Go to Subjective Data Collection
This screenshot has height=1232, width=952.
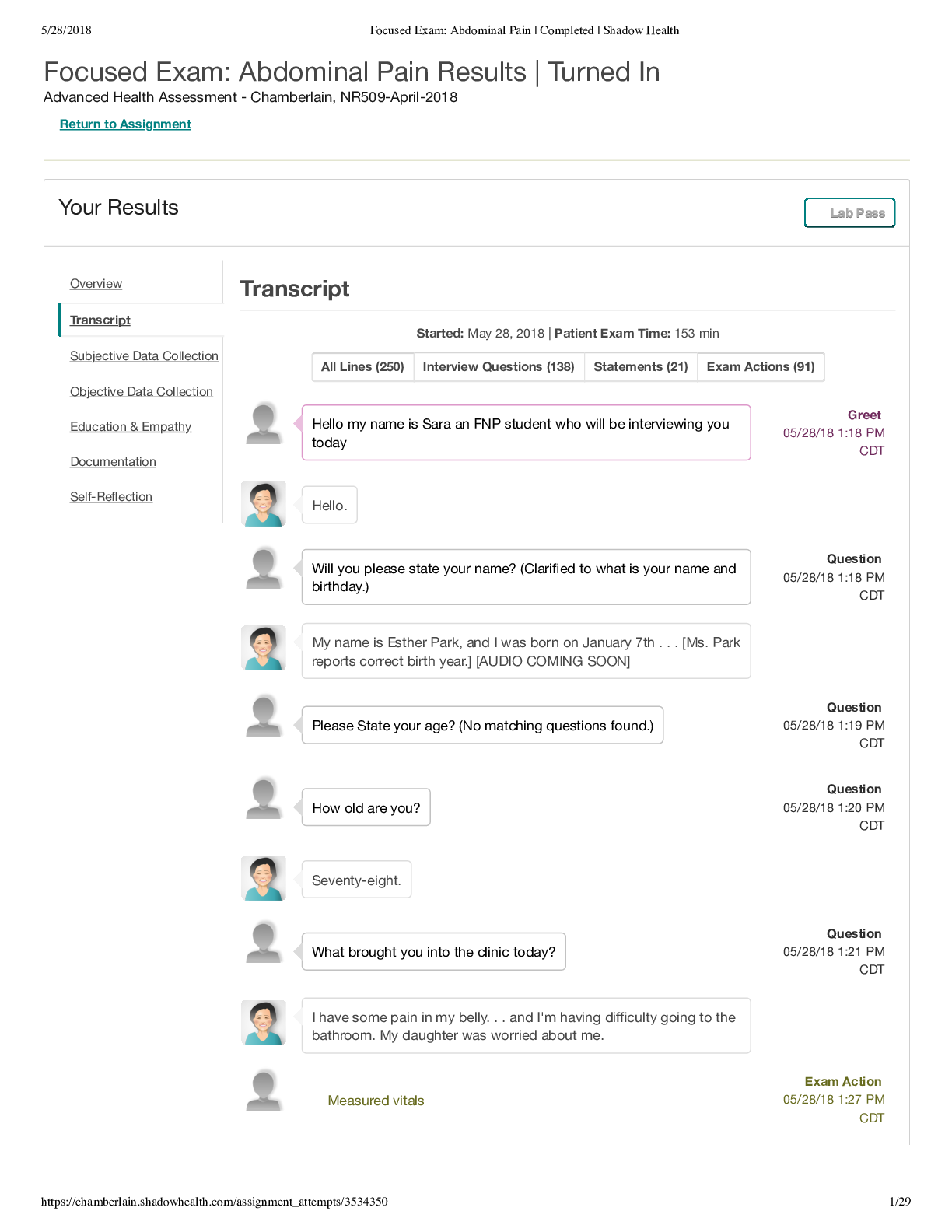point(144,356)
